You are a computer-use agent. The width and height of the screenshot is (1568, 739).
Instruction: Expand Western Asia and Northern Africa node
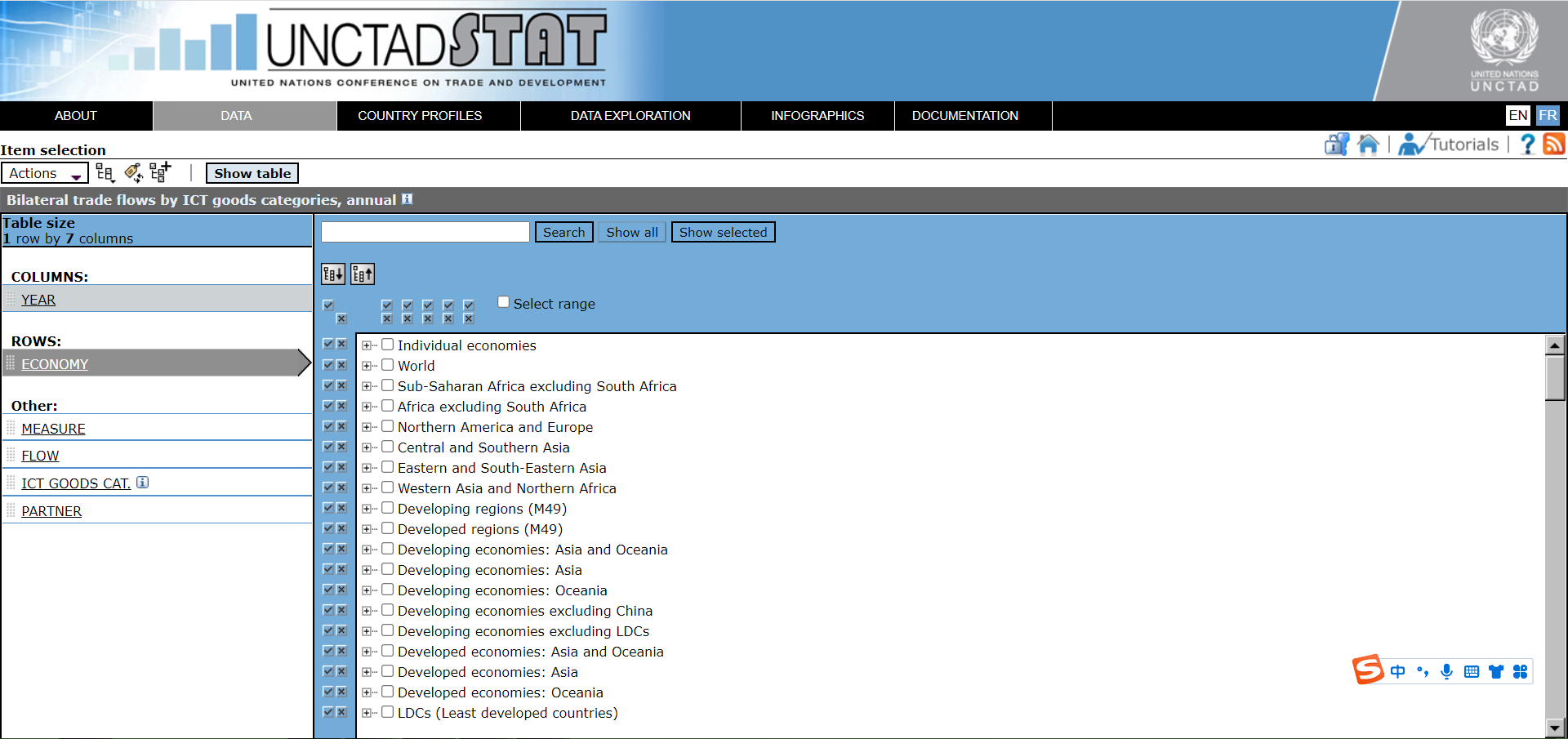tap(367, 488)
